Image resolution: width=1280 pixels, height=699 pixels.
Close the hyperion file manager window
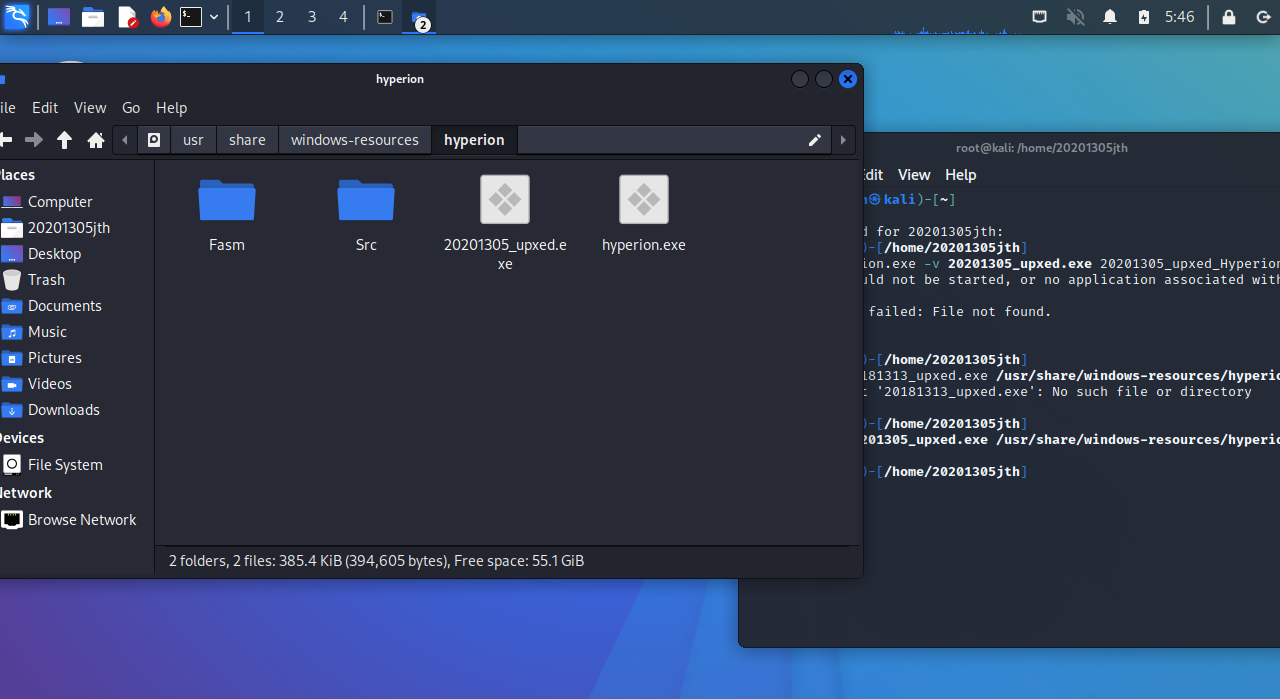[x=848, y=79]
